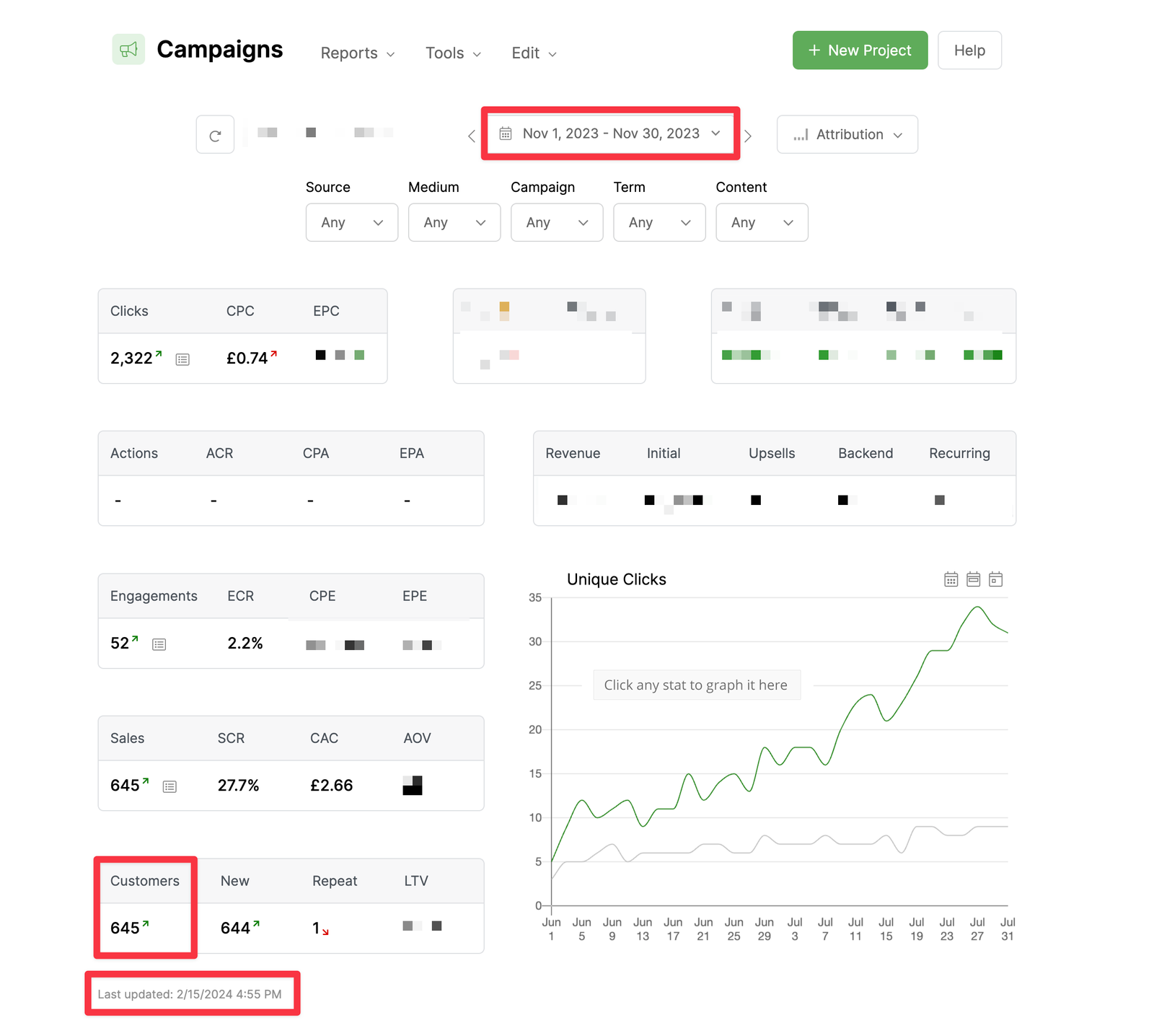Open the date range picker

tap(610, 133)
